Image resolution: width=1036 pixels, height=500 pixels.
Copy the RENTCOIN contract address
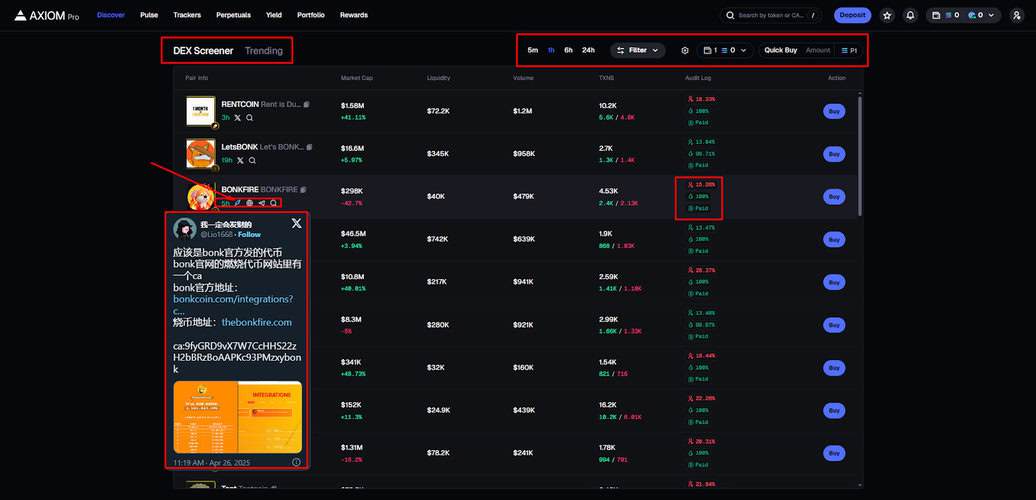tap(307, 104)
